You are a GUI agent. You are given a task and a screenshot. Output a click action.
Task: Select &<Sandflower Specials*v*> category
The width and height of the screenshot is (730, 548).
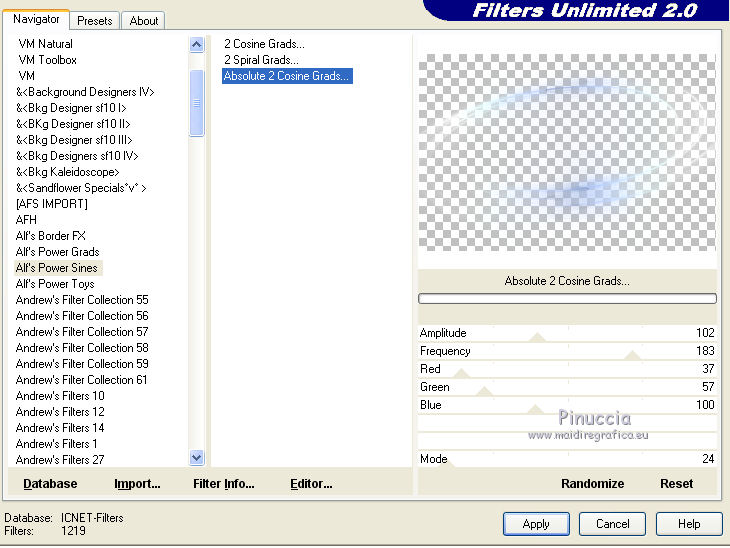click(81, 188)
